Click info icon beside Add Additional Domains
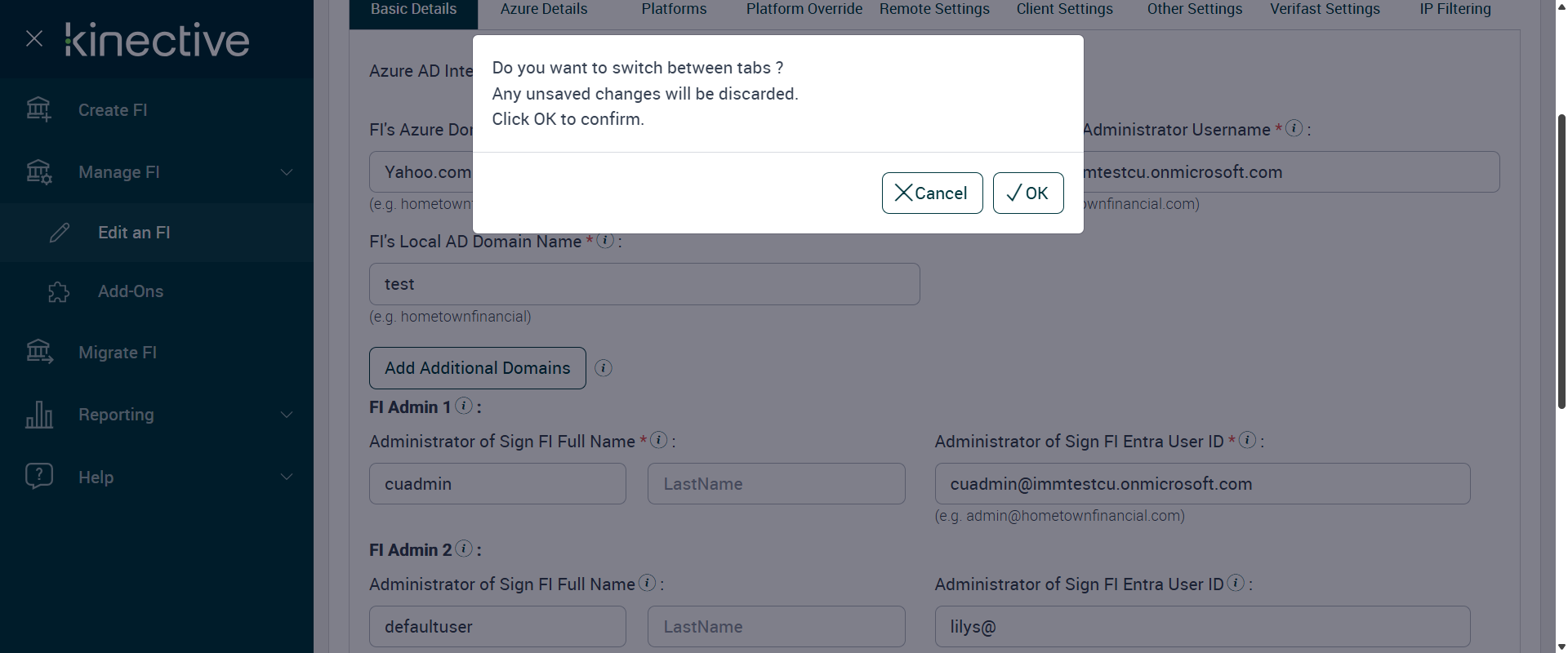 point(604,368)
